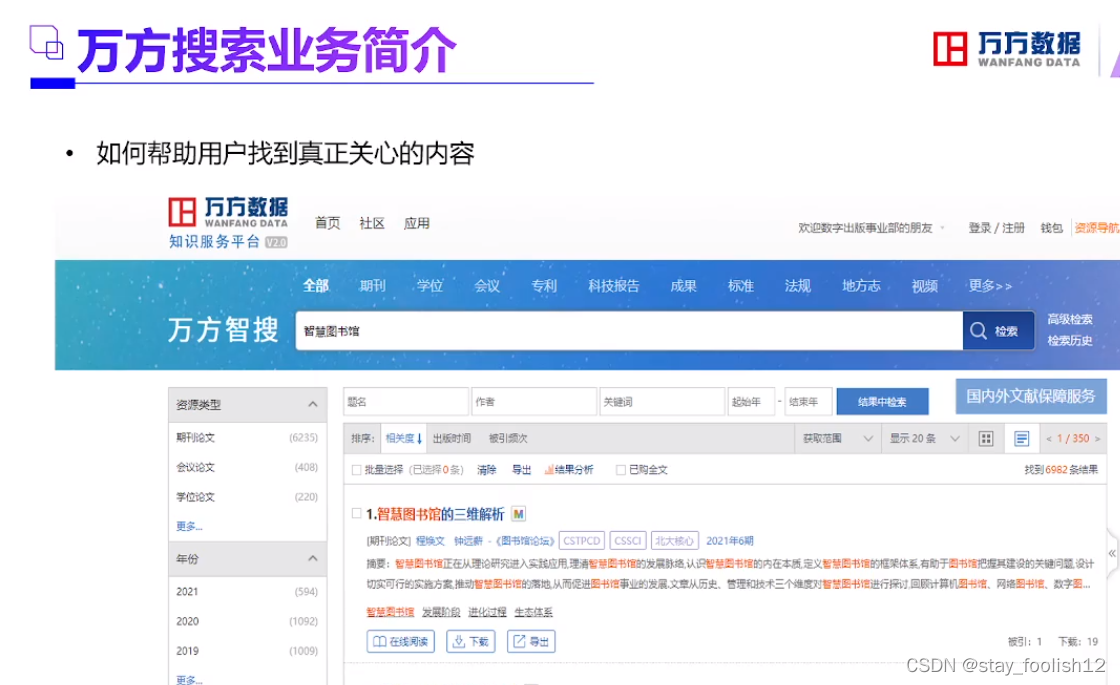Open 高级检索 advanced search
1120x685 pixels.
1069,319
